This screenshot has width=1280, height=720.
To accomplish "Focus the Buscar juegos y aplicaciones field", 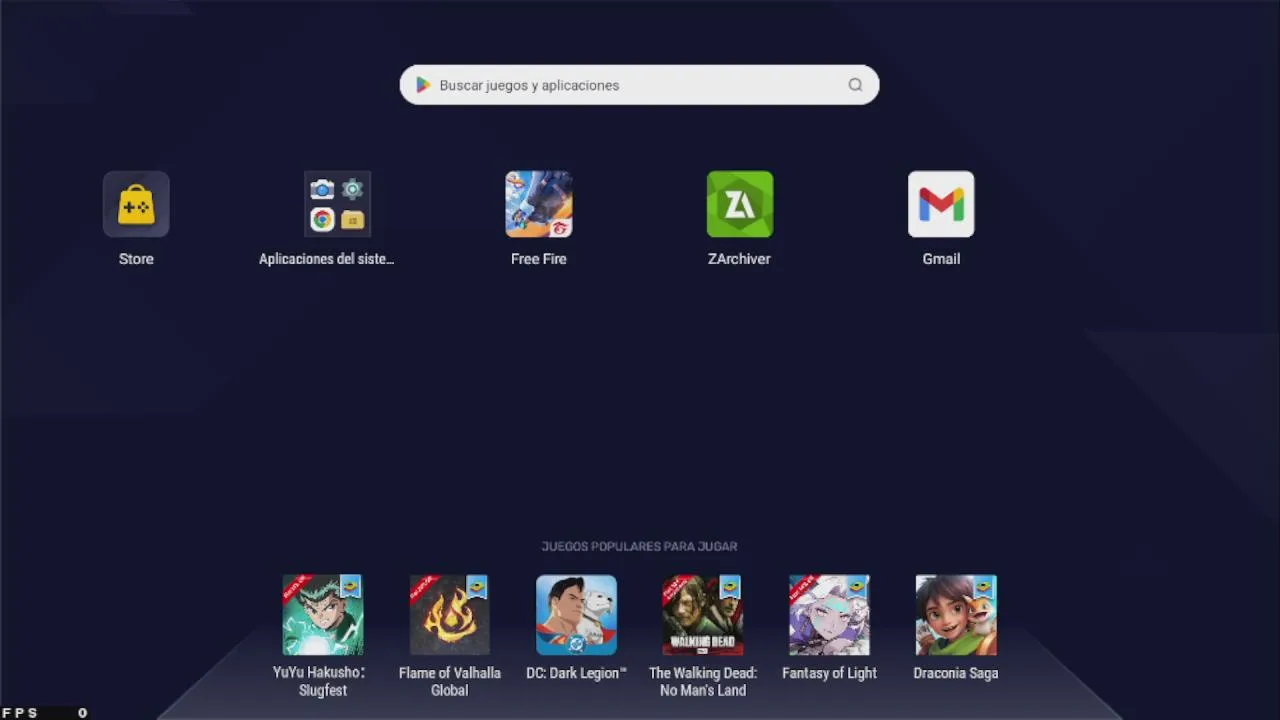I will [x=639, y=85].
